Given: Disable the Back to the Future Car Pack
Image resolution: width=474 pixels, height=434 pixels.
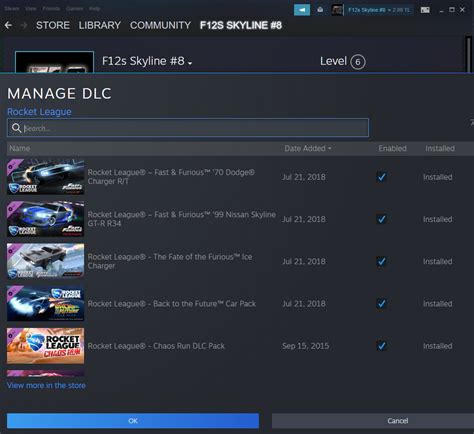Looking at the screenshot, I should coord(381,304).
